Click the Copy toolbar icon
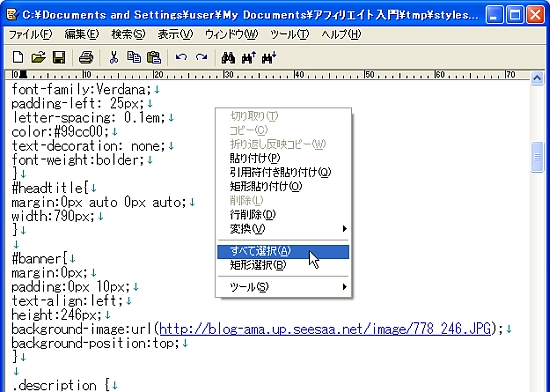This screenshot has height=392, width=550. coord(134,57)
